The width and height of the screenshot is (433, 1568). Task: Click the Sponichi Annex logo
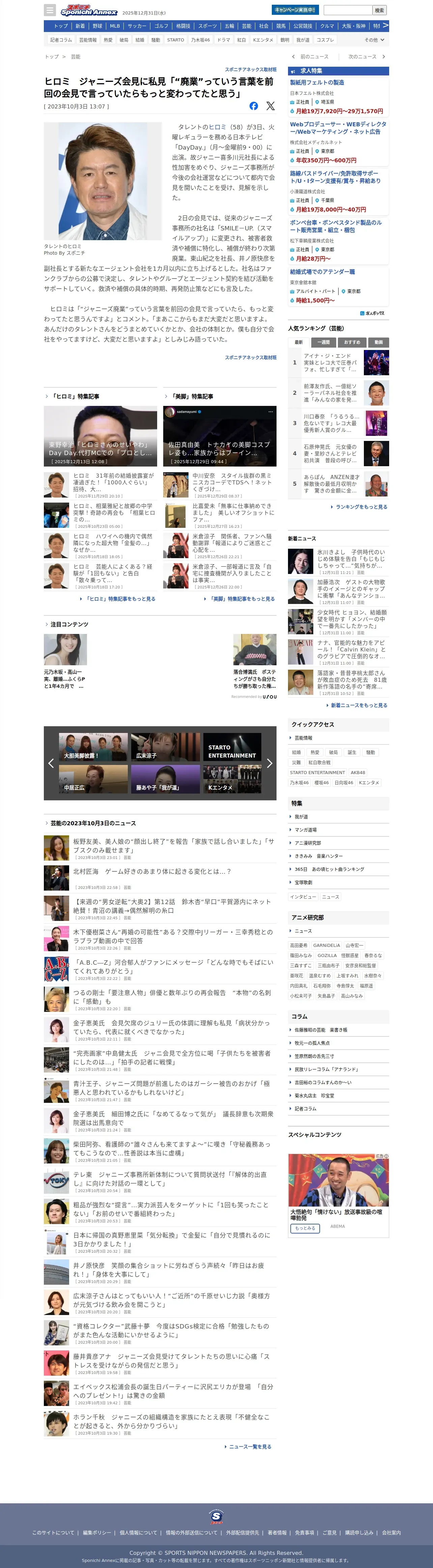[x=89, y=10]
